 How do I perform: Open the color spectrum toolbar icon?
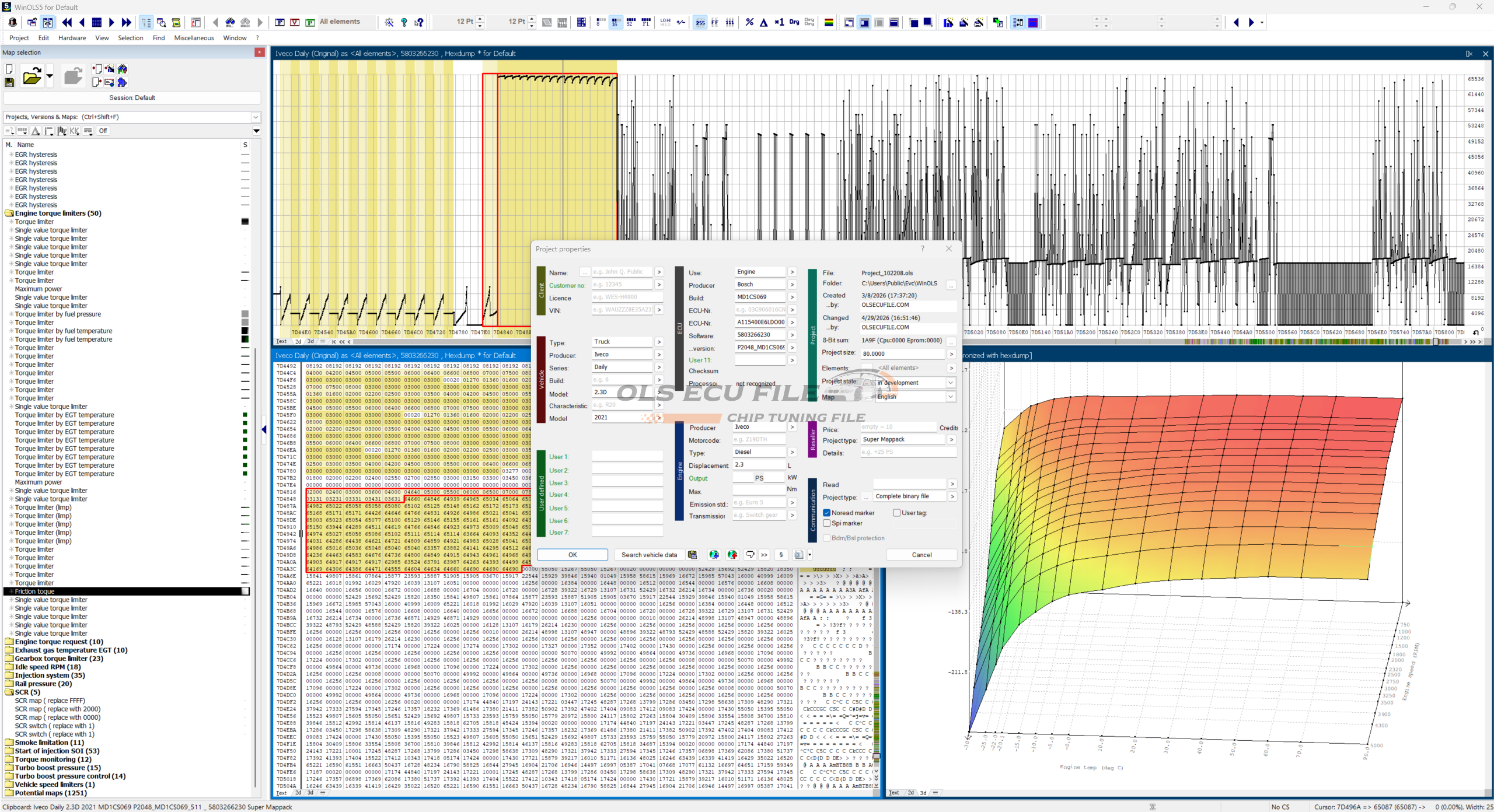click(x=828, y=22)
